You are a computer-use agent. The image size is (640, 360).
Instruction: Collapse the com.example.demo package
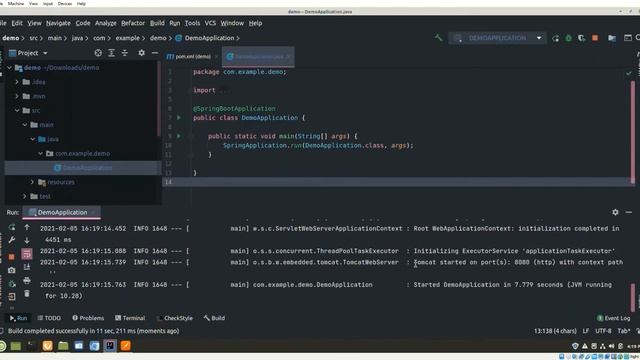coord(40,153)
